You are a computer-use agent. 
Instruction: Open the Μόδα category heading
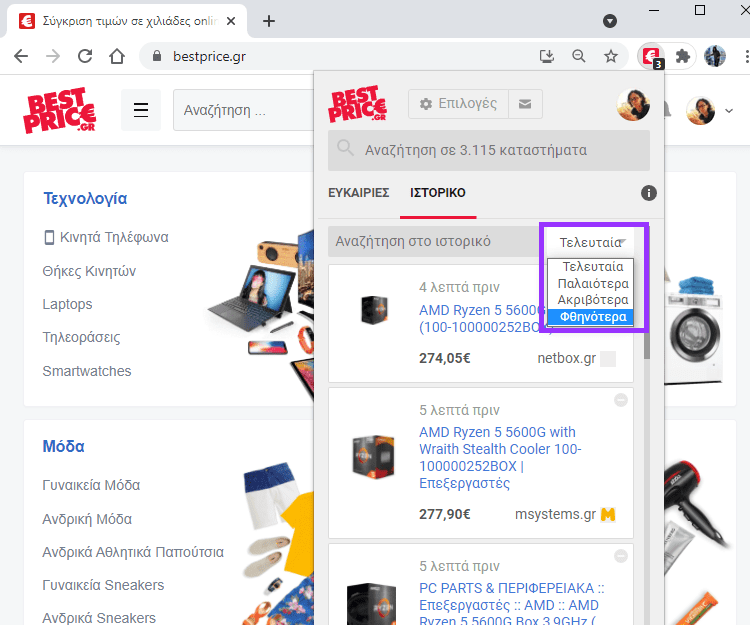pyautogui.click(x=64, y=446)
